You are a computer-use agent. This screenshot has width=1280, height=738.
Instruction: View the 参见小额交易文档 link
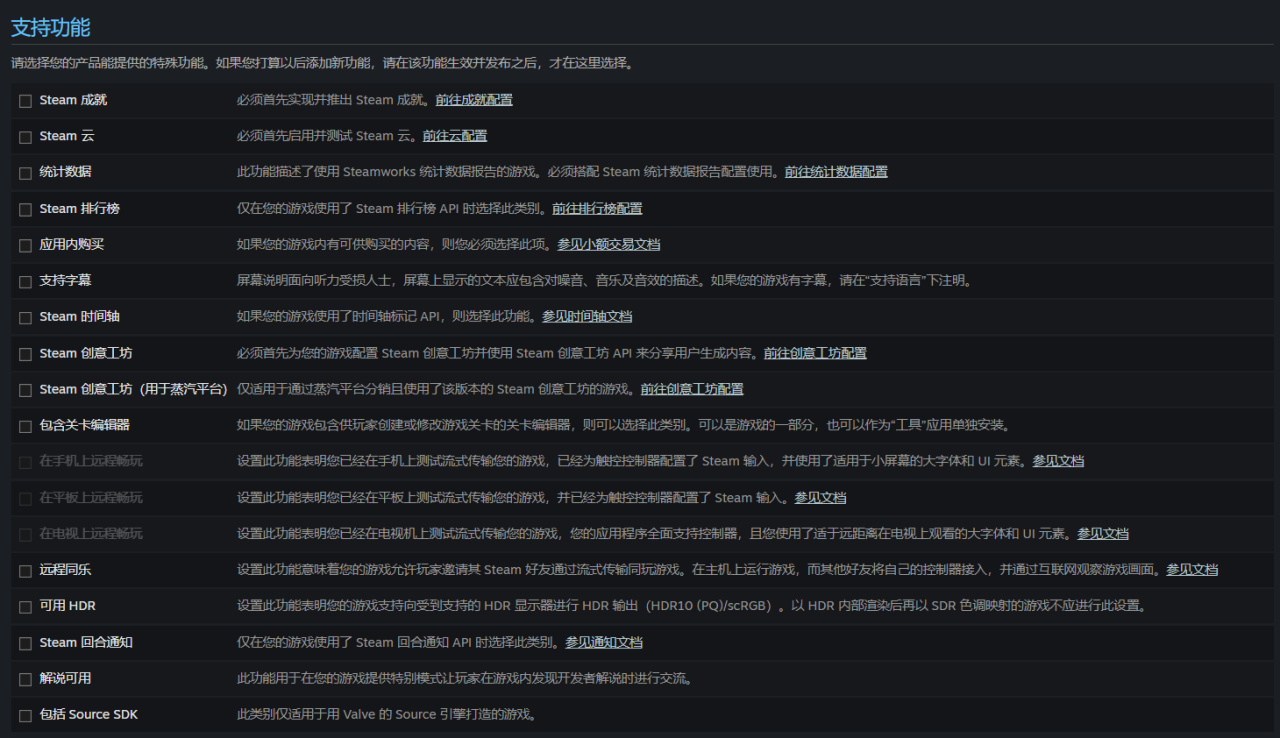pyautogui.click(x=609, y=245)
